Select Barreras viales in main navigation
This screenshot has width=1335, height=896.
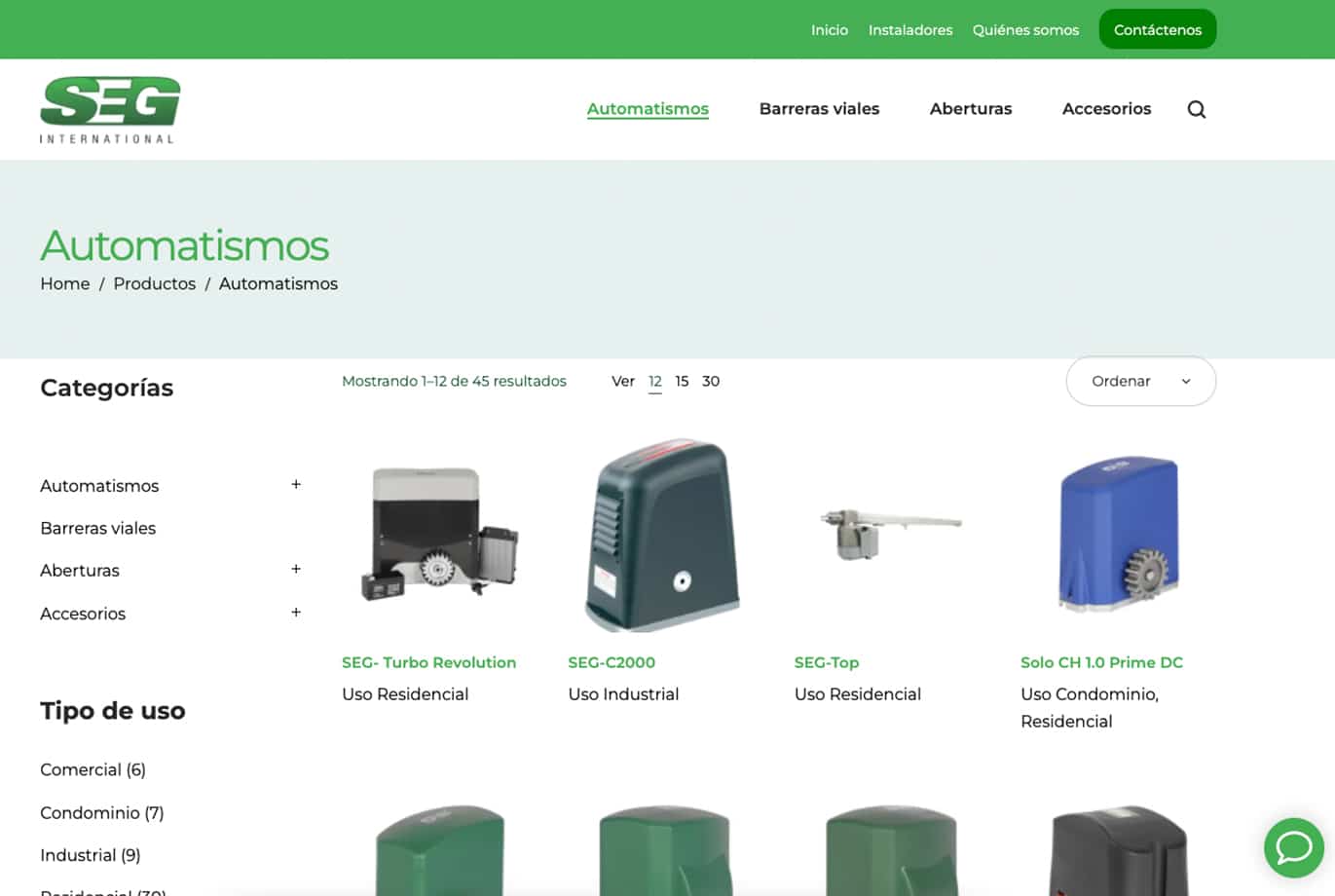(x=819, y=109)
